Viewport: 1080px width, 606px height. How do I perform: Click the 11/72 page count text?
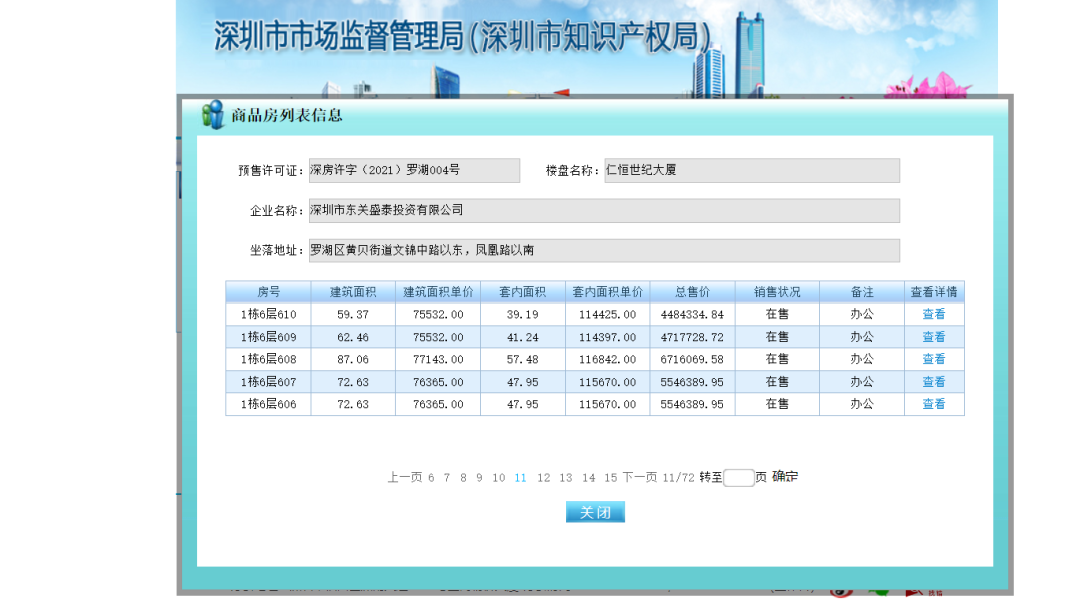(x=678, y=478)
